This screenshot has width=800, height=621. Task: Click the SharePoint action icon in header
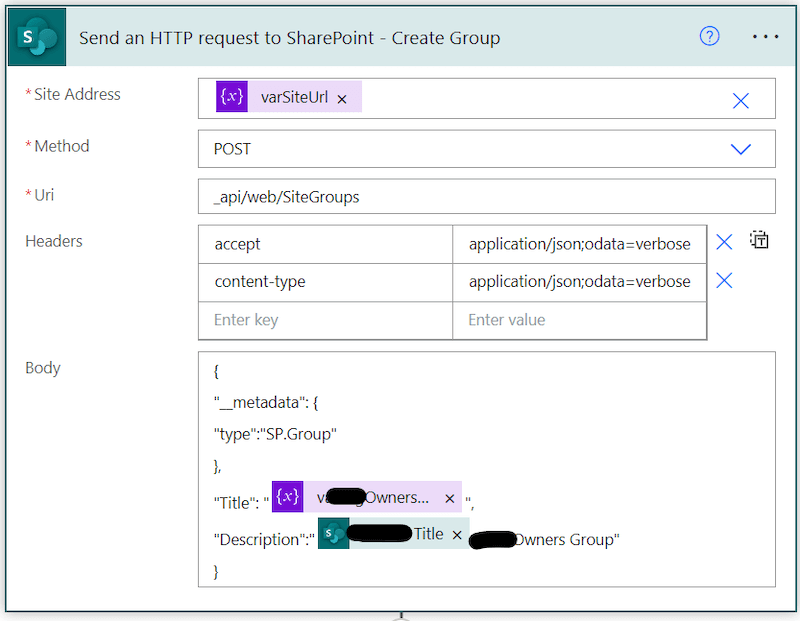tap(37, 37)
